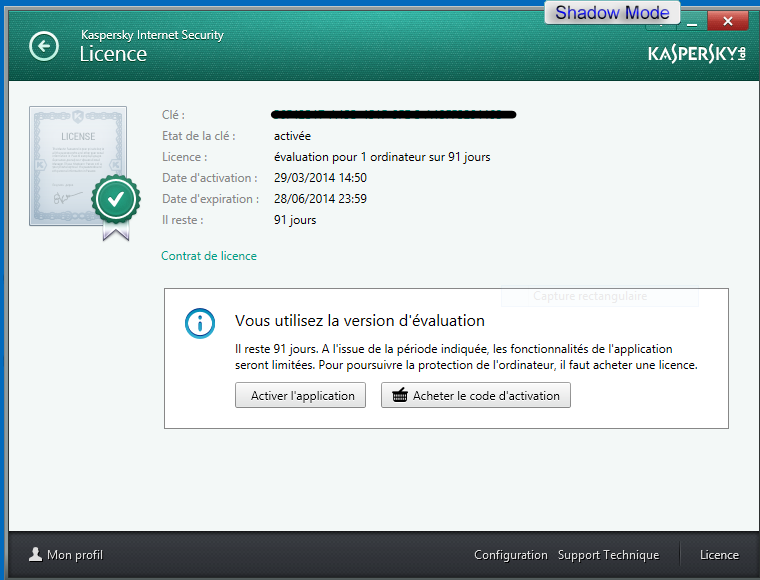Click the 'Etat de la clé :' label
Viewport: 760px width, 580px height.
[199, 136]
